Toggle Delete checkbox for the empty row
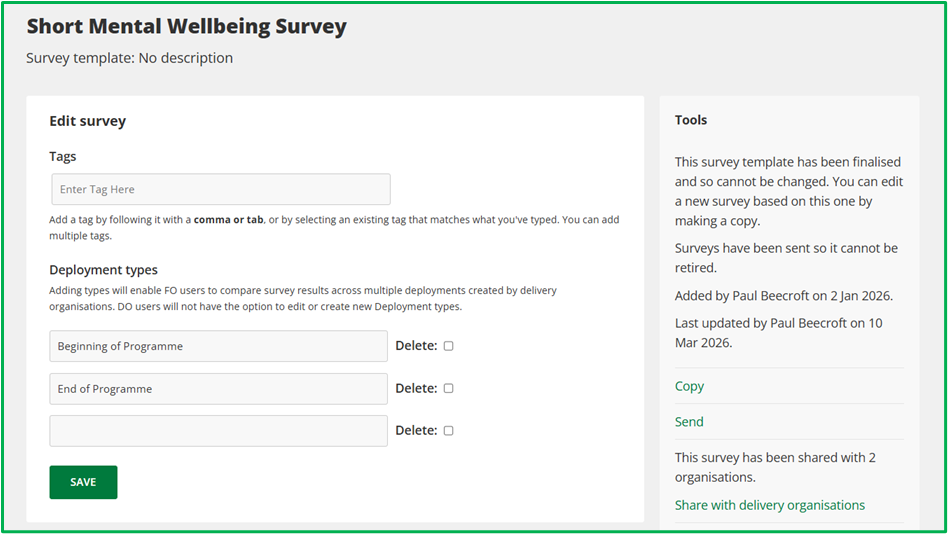This screenshot has height=534, width=948. 448,431
